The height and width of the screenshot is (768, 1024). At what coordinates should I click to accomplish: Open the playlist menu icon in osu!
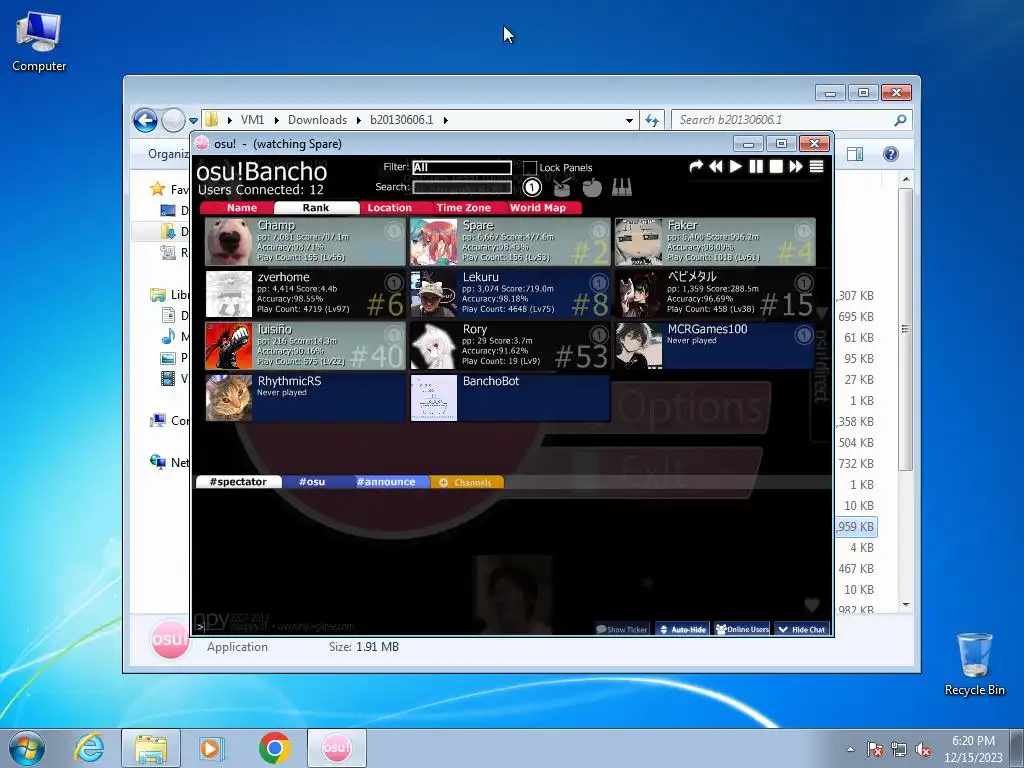coord(816,167)
